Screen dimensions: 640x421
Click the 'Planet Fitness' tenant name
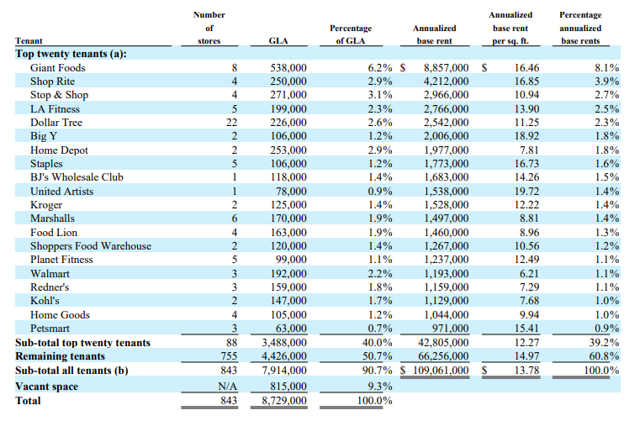pos(61,259)
